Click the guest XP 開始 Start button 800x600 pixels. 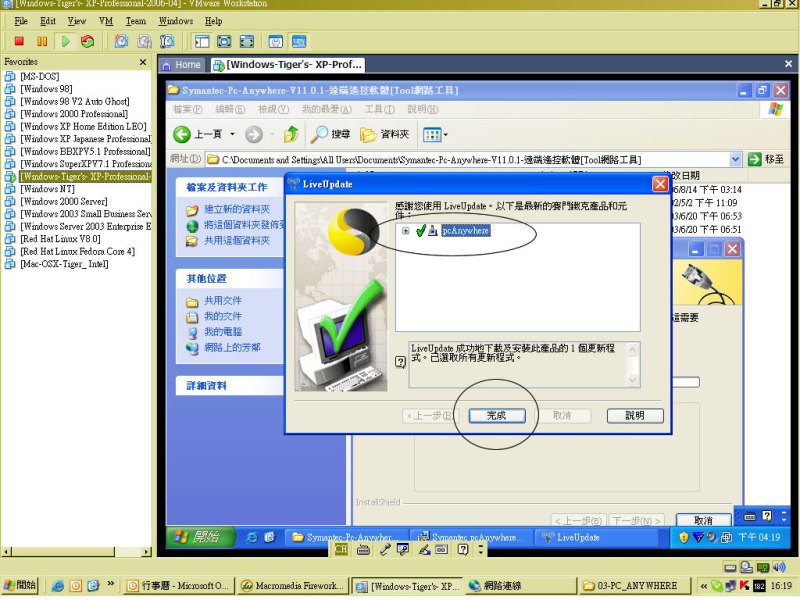pos(201,537)
